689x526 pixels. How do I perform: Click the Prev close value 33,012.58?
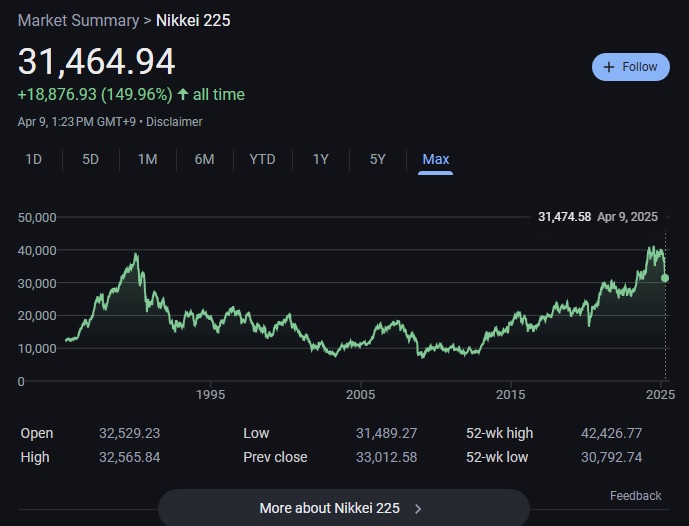[386, 457]
